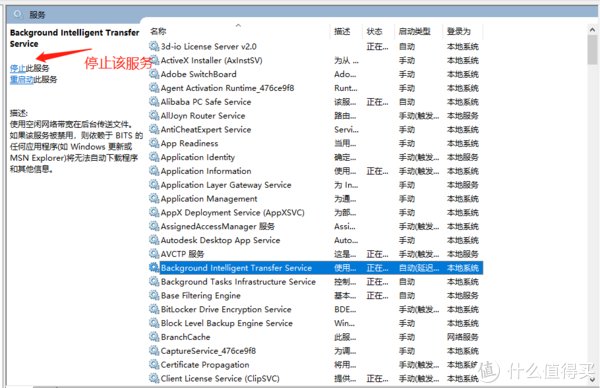Select the AntiCheatExpert Service name
This screenshot has width=600, height=388.
(206, 129)
